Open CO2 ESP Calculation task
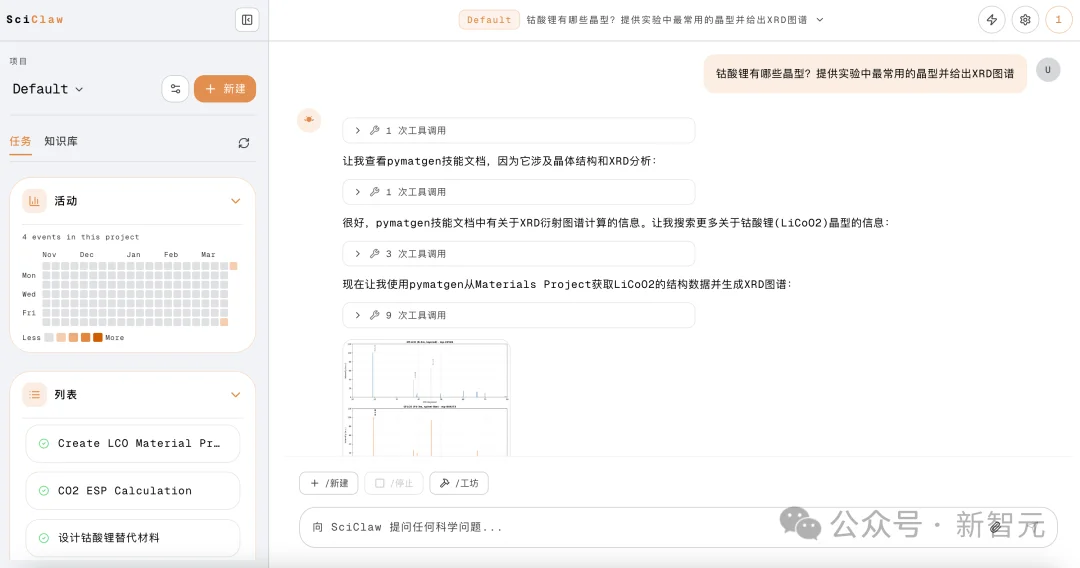Screen dimensions: 1080x568 tap(132, 491)
